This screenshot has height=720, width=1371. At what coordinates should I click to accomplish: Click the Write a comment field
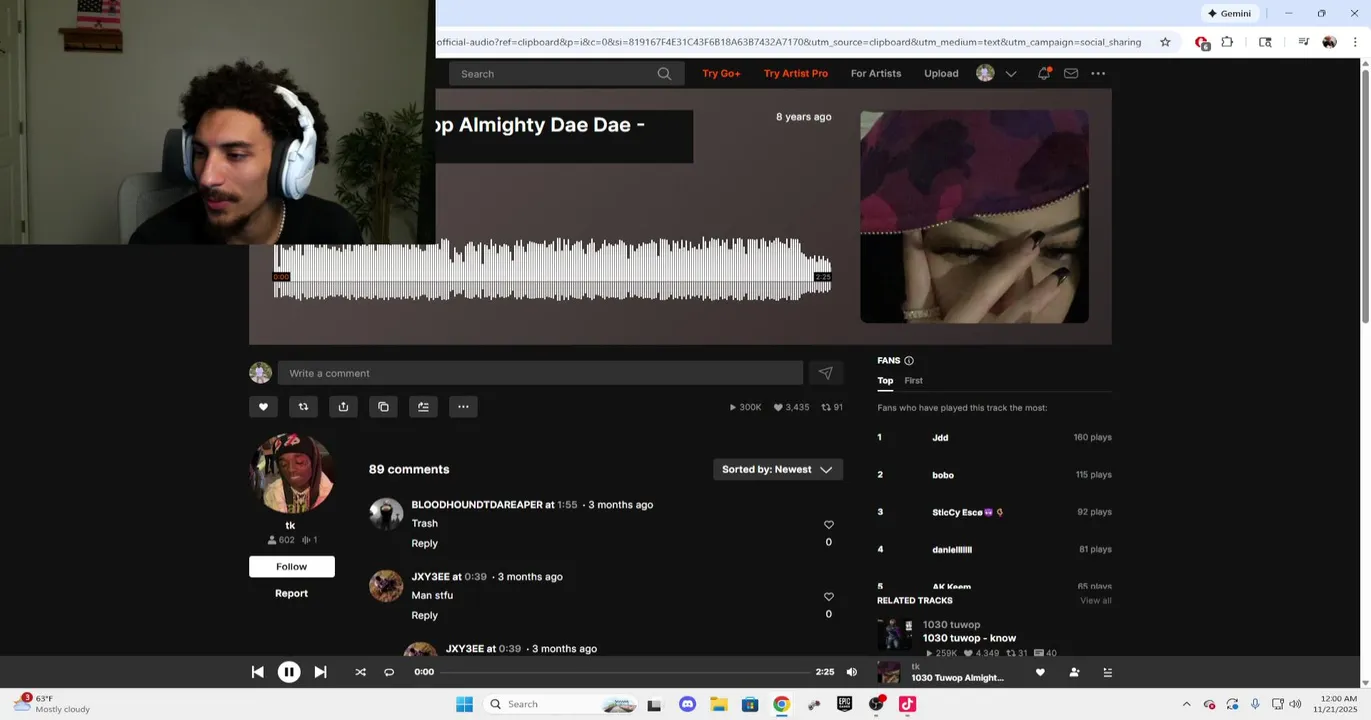click(540, 373)
